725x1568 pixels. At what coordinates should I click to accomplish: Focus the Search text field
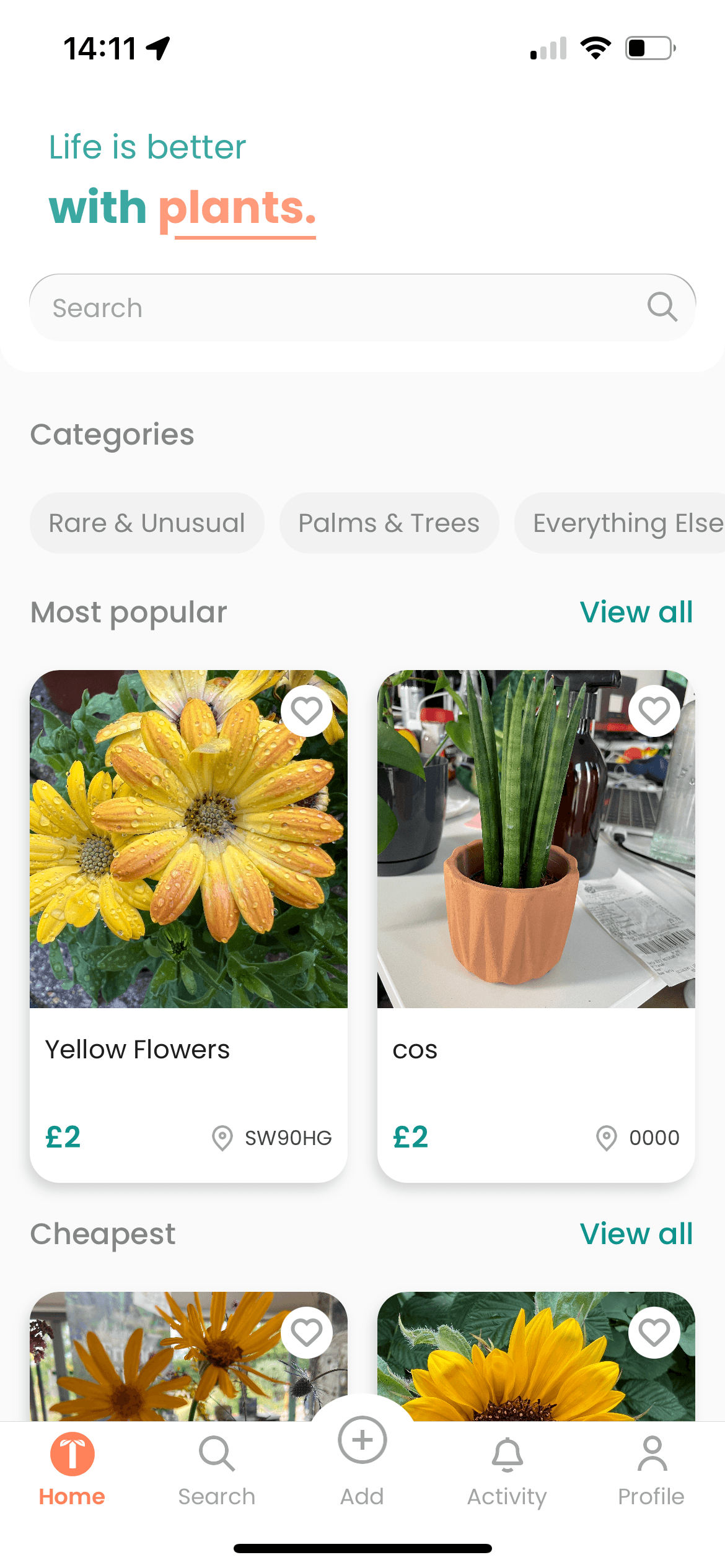[335, 308]
